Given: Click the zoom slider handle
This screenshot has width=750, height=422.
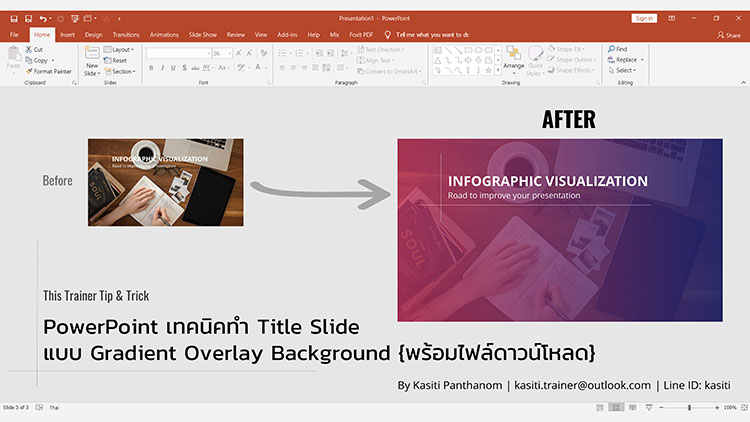Looking at the screenshot, I should click(689, 407).
